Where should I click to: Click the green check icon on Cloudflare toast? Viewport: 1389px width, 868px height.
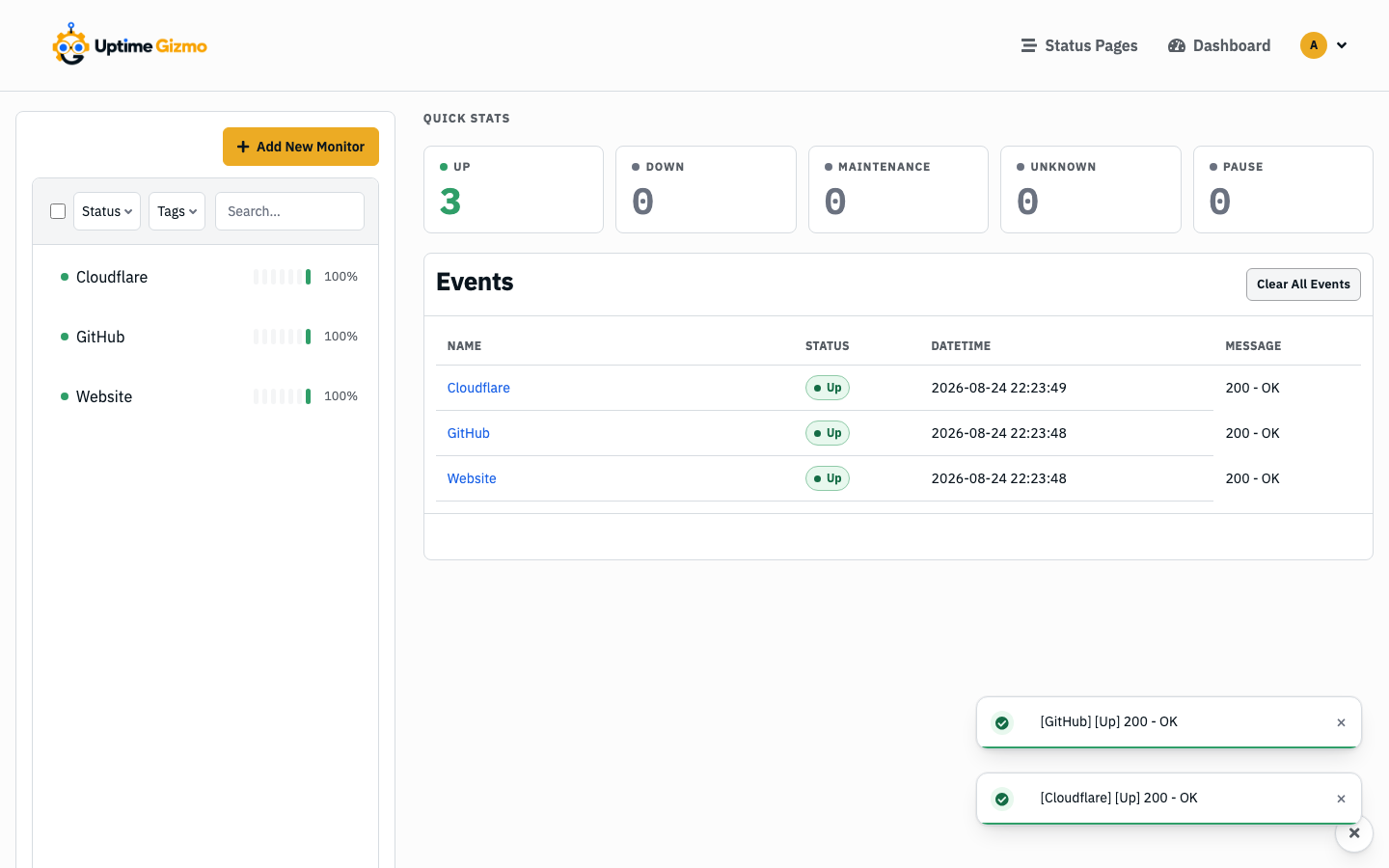(1002, 799)
